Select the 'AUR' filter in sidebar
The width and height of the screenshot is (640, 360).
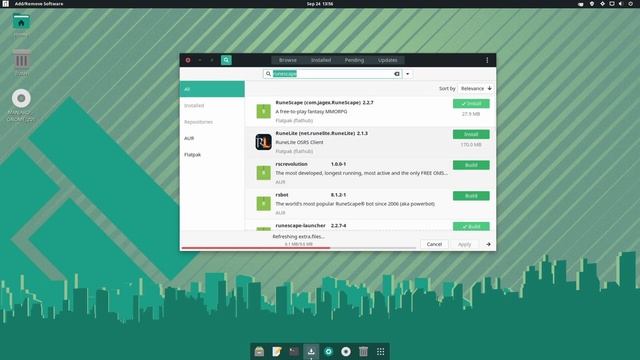(212, 138)
